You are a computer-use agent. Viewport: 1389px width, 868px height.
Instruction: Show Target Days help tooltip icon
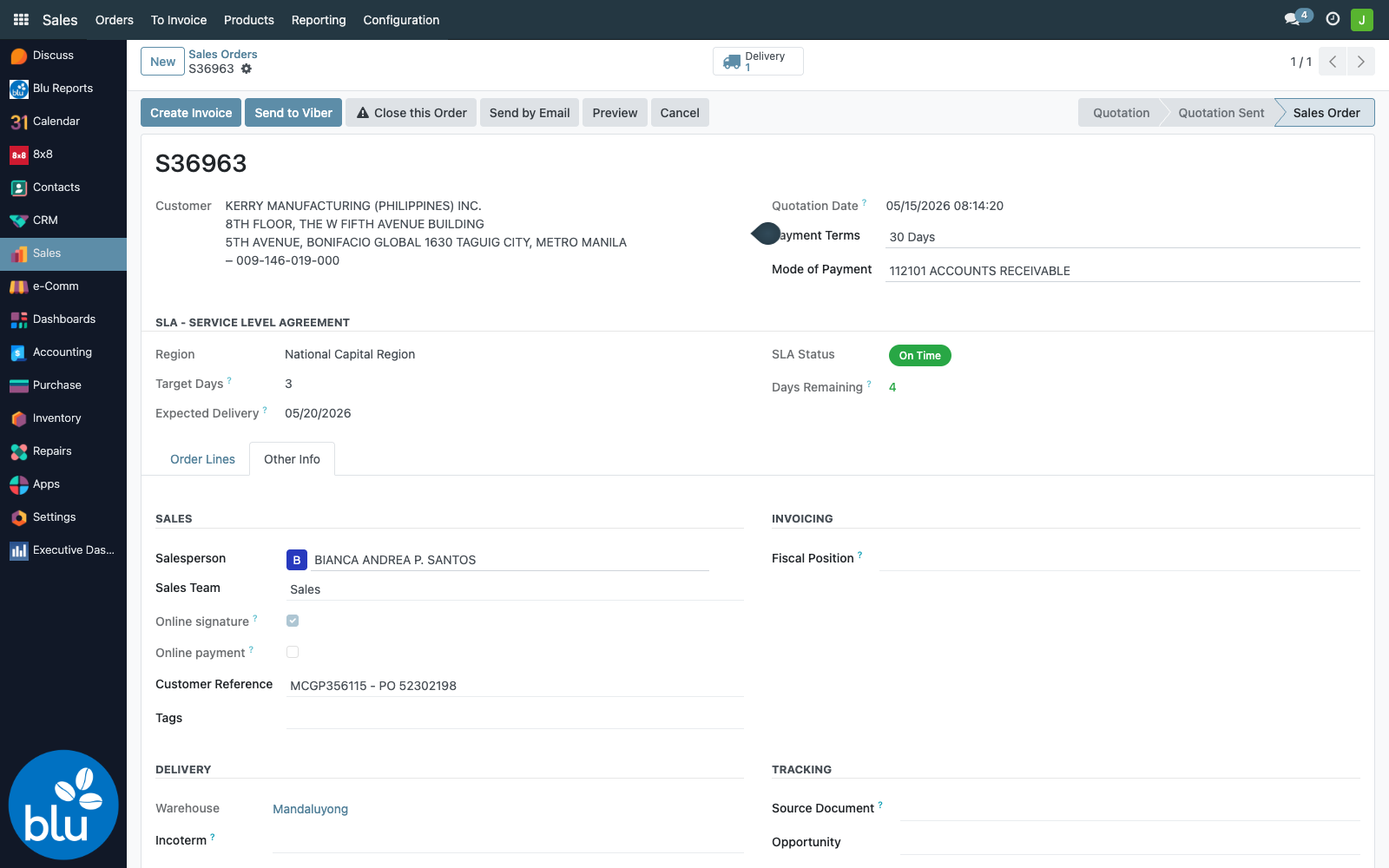[x=229, y=380]
